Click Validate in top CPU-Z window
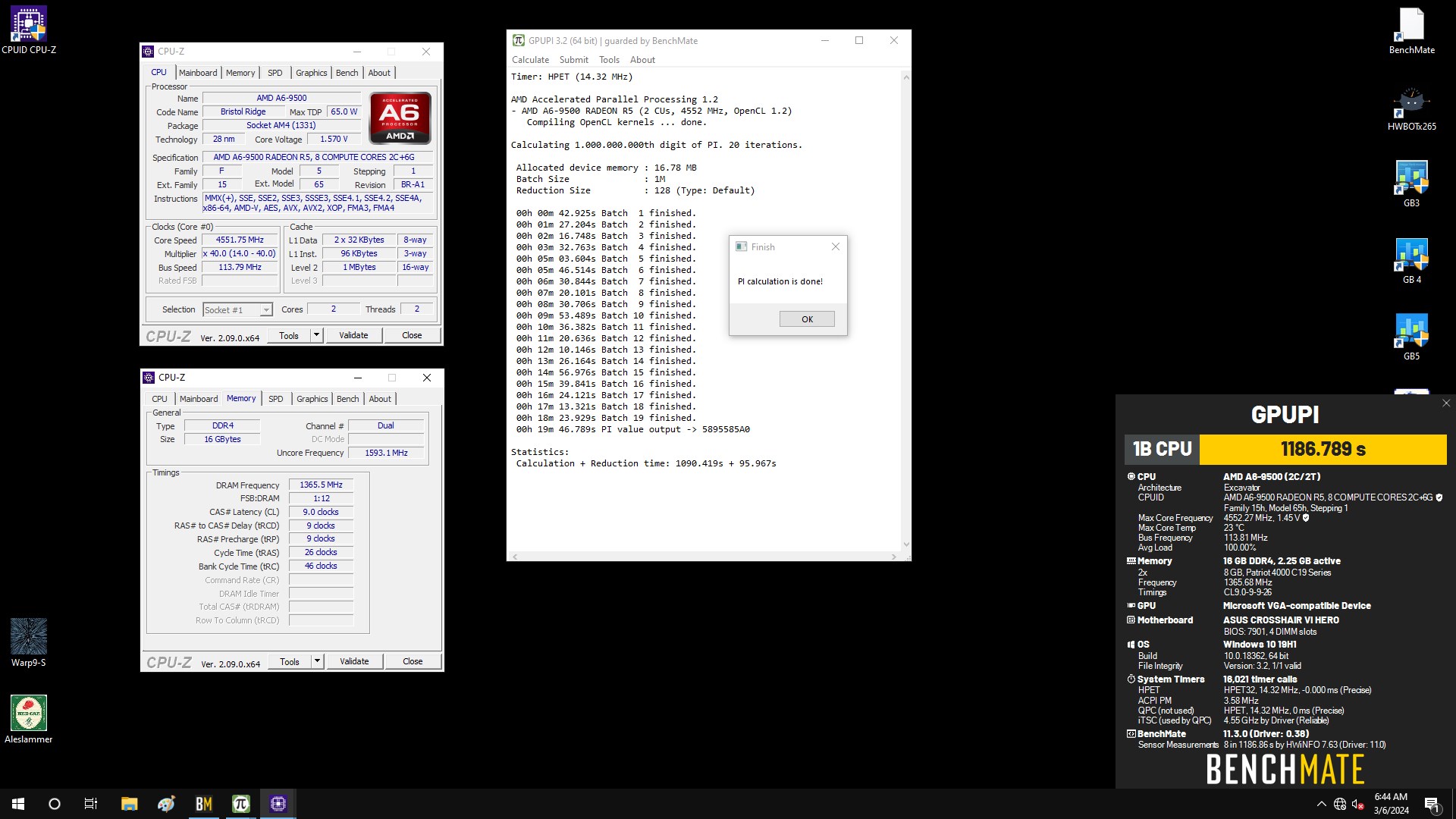The width and height of the screenshot is (1456, 819). [x=353, y=335]
